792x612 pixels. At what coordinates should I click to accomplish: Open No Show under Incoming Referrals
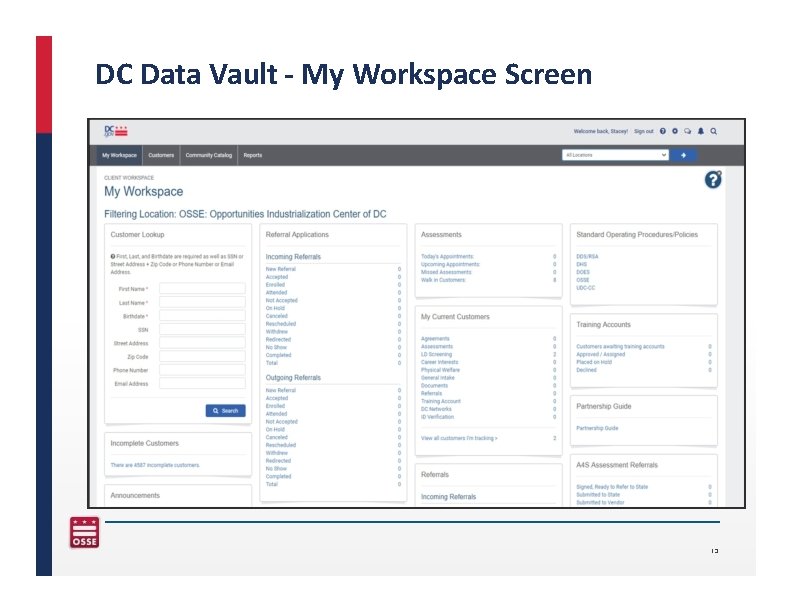pyautogui.click(x=276, y=347)
